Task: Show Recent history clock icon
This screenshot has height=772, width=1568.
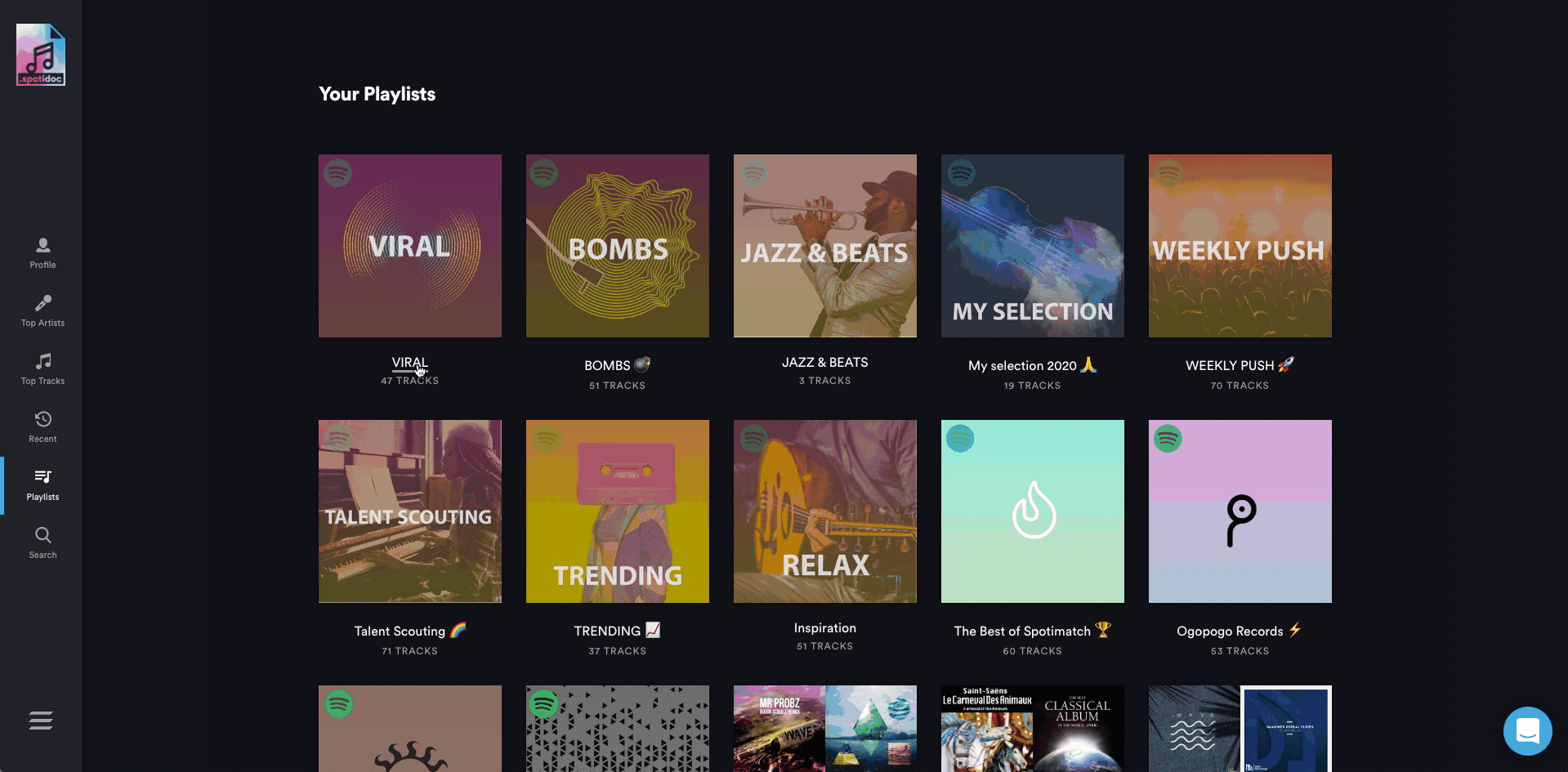Action: (x=43, y=419)
